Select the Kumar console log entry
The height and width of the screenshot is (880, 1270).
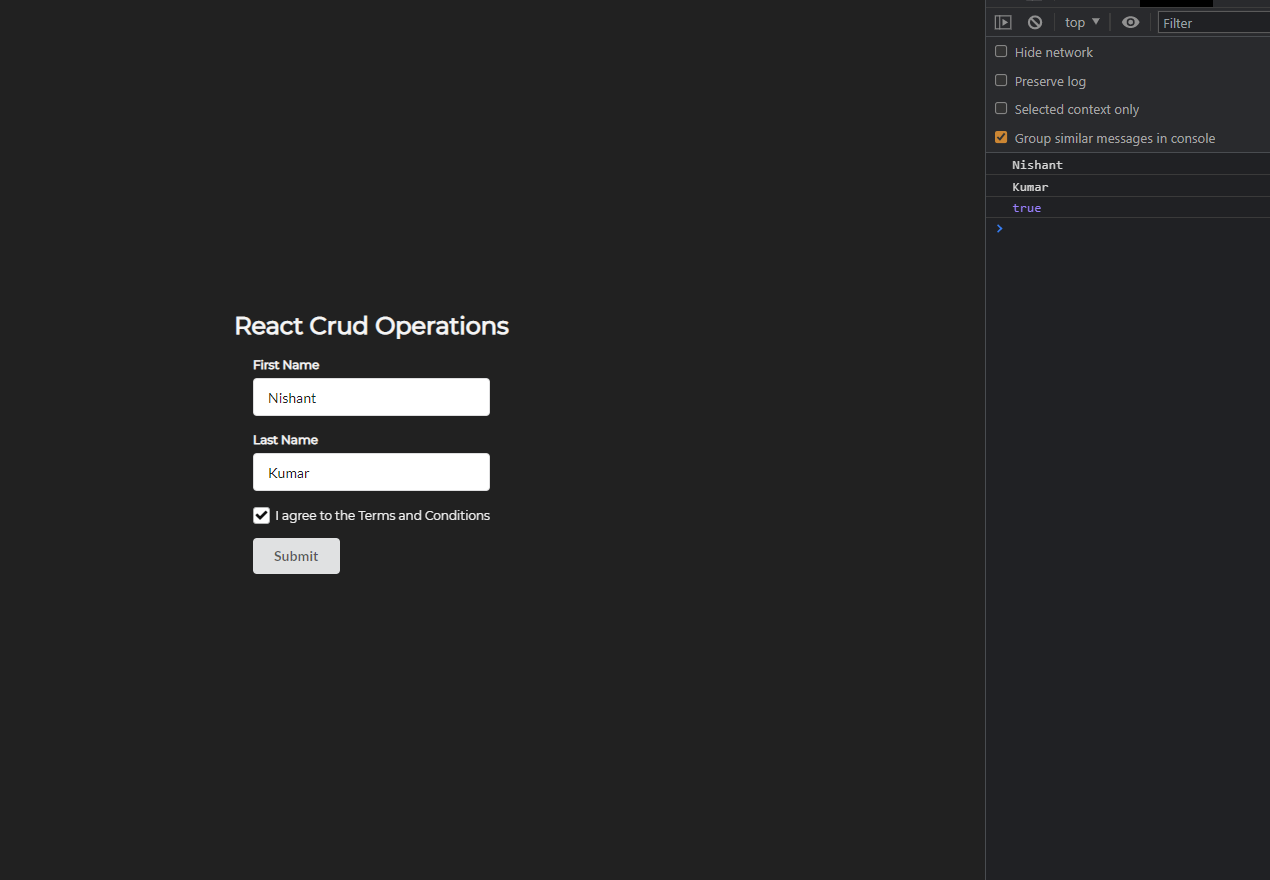1030,186
